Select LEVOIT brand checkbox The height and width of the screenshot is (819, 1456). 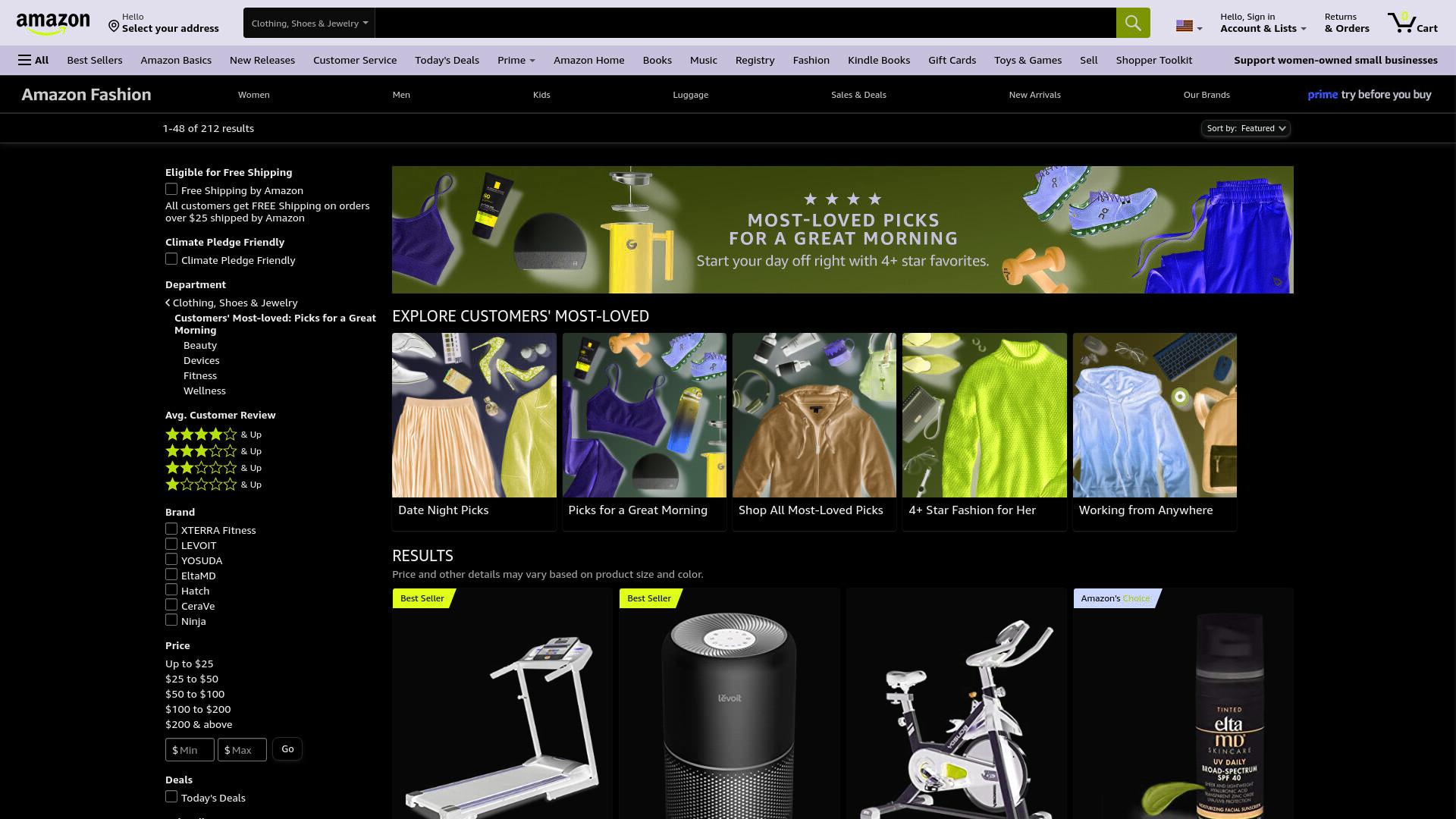[x=171, y=544]
